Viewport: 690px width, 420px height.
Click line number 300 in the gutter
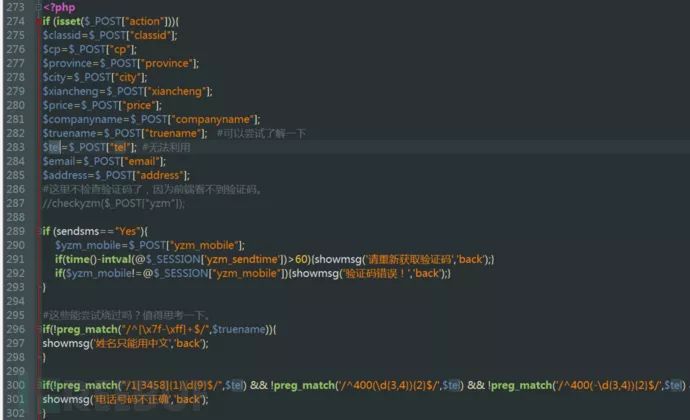pos(16,385)
